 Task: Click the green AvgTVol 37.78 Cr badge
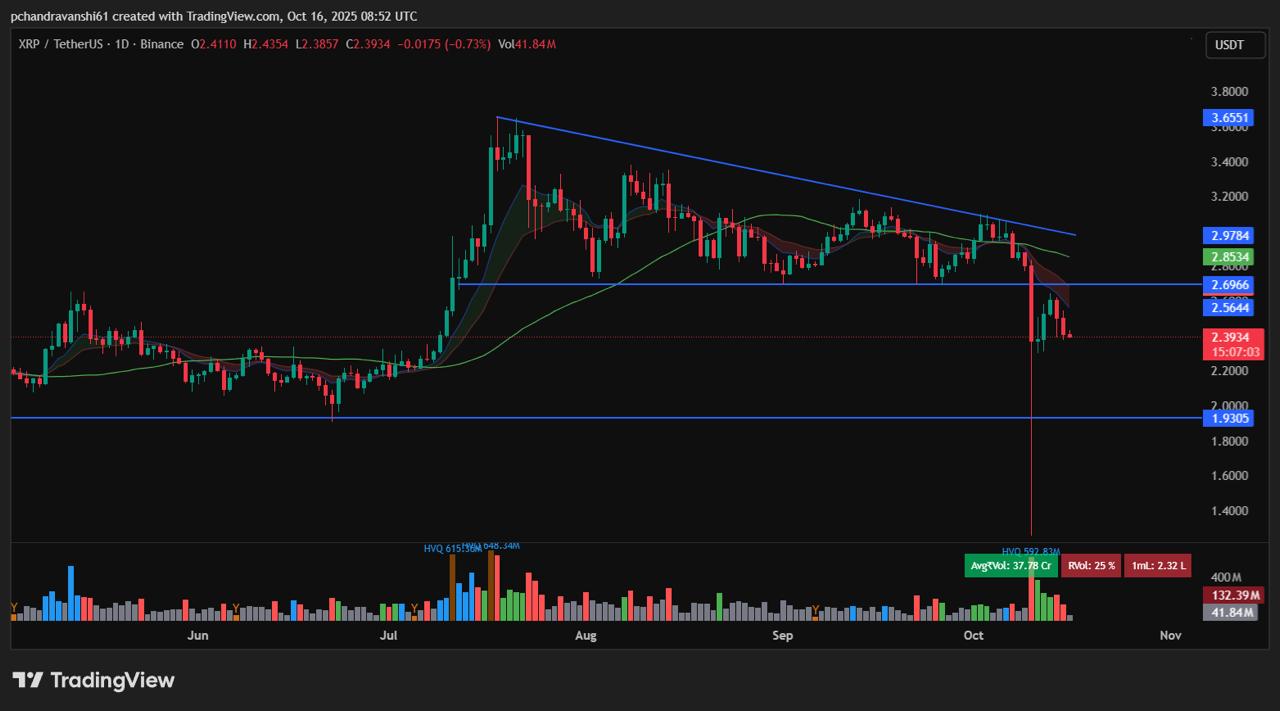point(1010,566)
